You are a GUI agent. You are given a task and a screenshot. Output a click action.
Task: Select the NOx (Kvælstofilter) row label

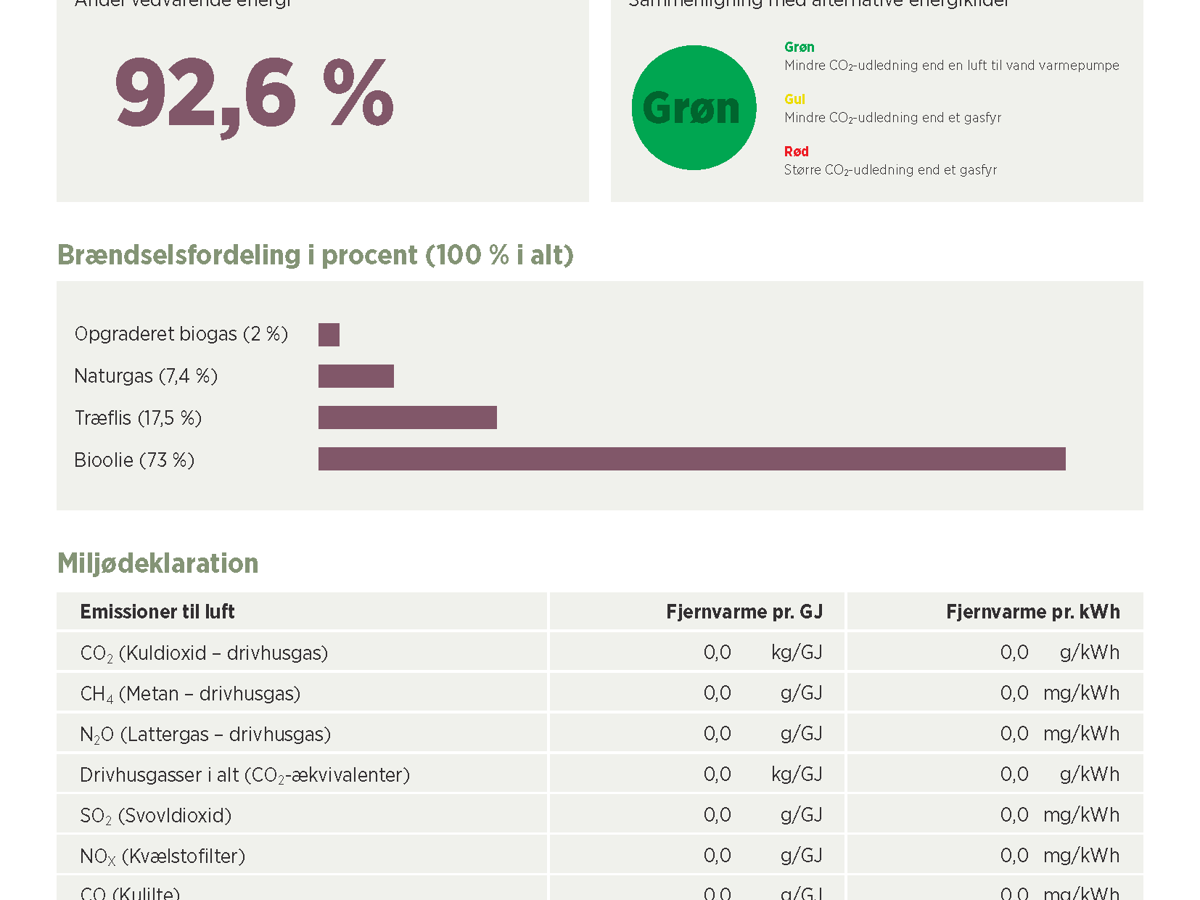(162, 856)
